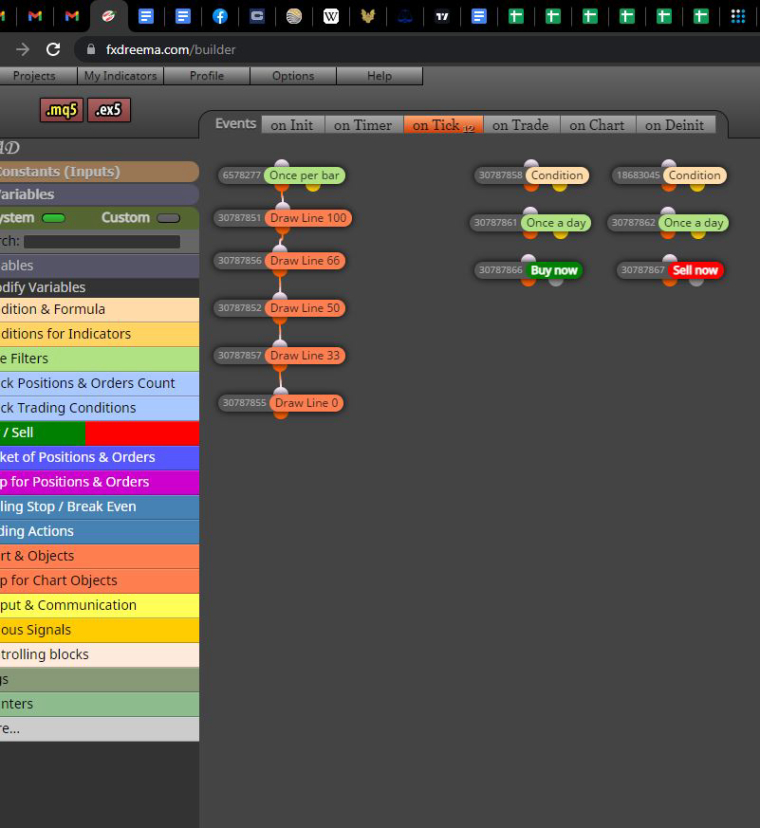Image resolution: width=760 pixels, height=828 pixels.
Task: Click the block search input field
Action: coord(102,241)
